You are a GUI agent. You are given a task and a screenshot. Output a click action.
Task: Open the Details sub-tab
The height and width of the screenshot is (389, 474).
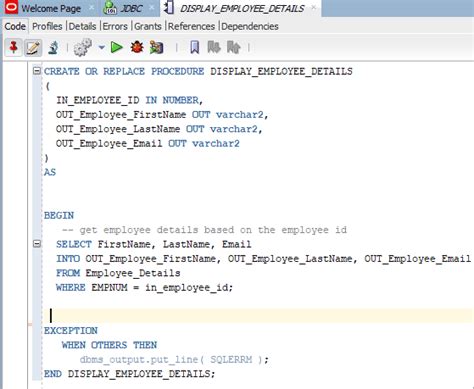[x=82, y=26]
